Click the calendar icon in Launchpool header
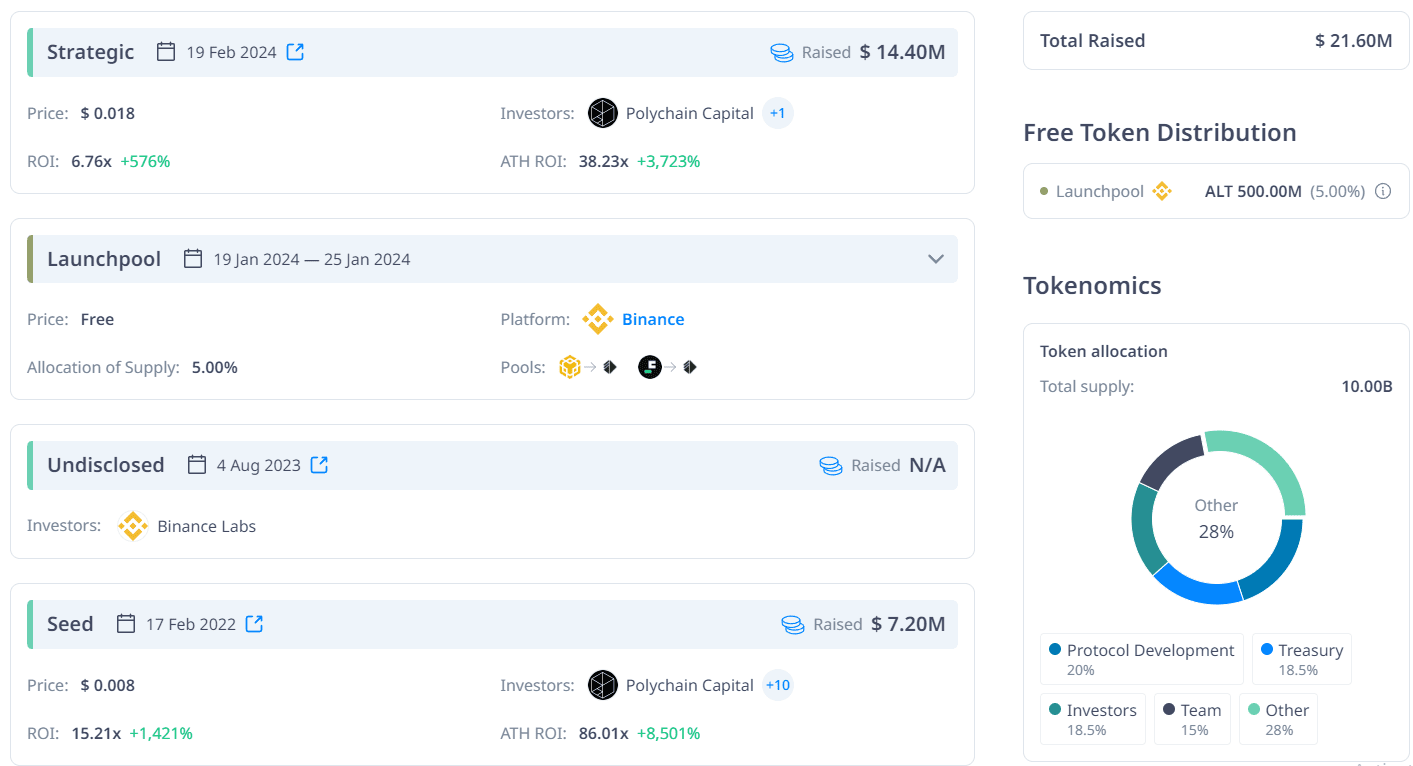Screen dimensions: 1413x766 193,259
